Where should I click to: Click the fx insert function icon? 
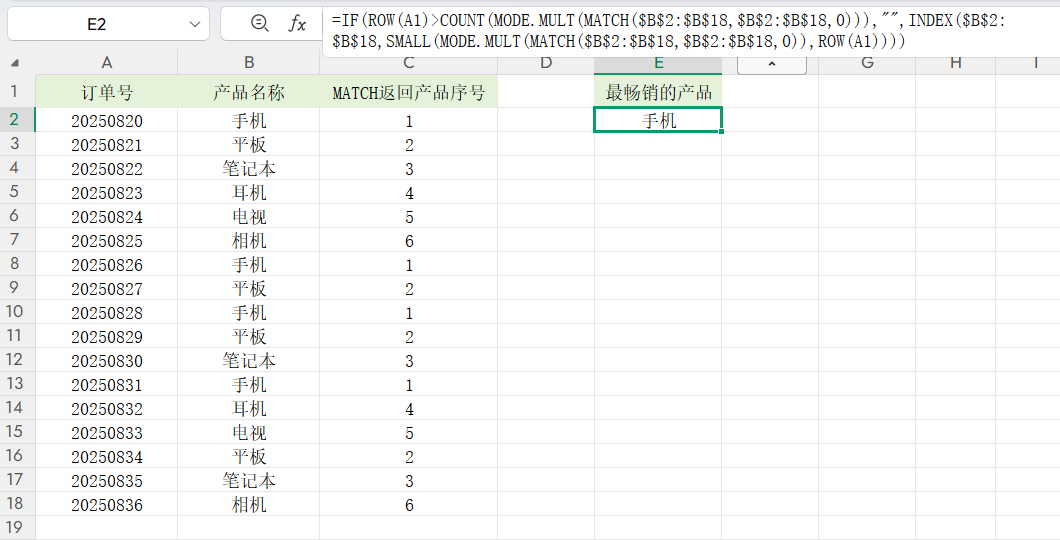pos(297,24)
